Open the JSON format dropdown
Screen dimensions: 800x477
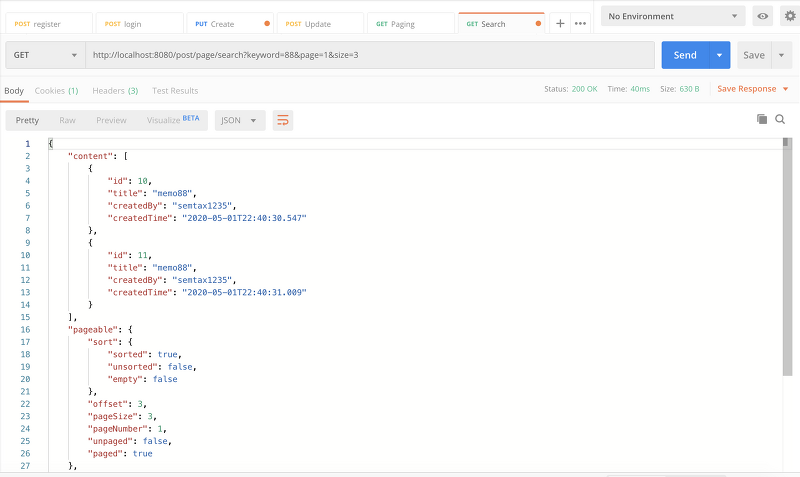[240, 120]
